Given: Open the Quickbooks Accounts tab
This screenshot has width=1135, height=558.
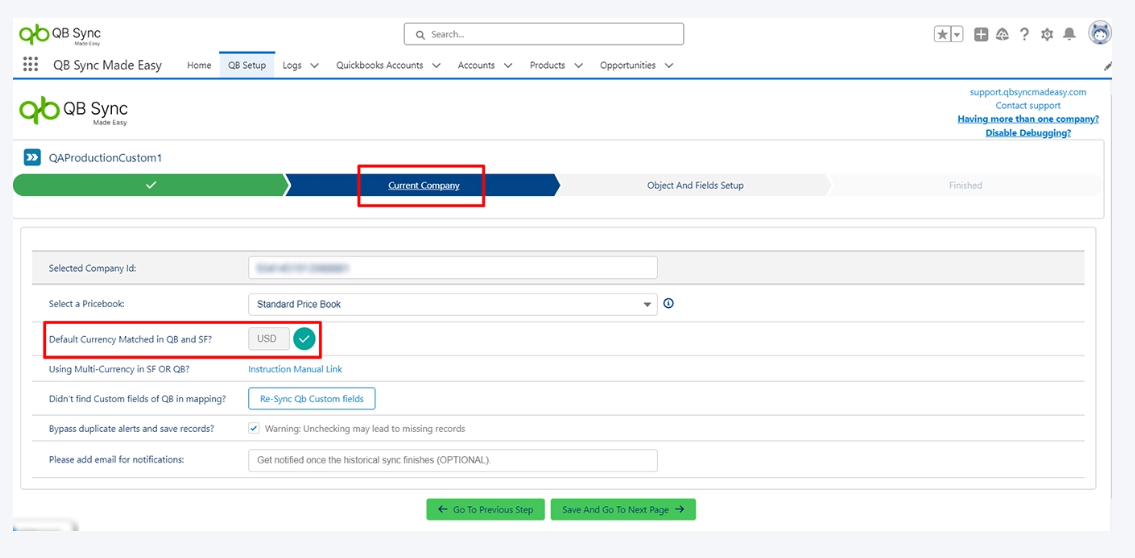Looking at the screenshot, I should click(x=379, y=65).
